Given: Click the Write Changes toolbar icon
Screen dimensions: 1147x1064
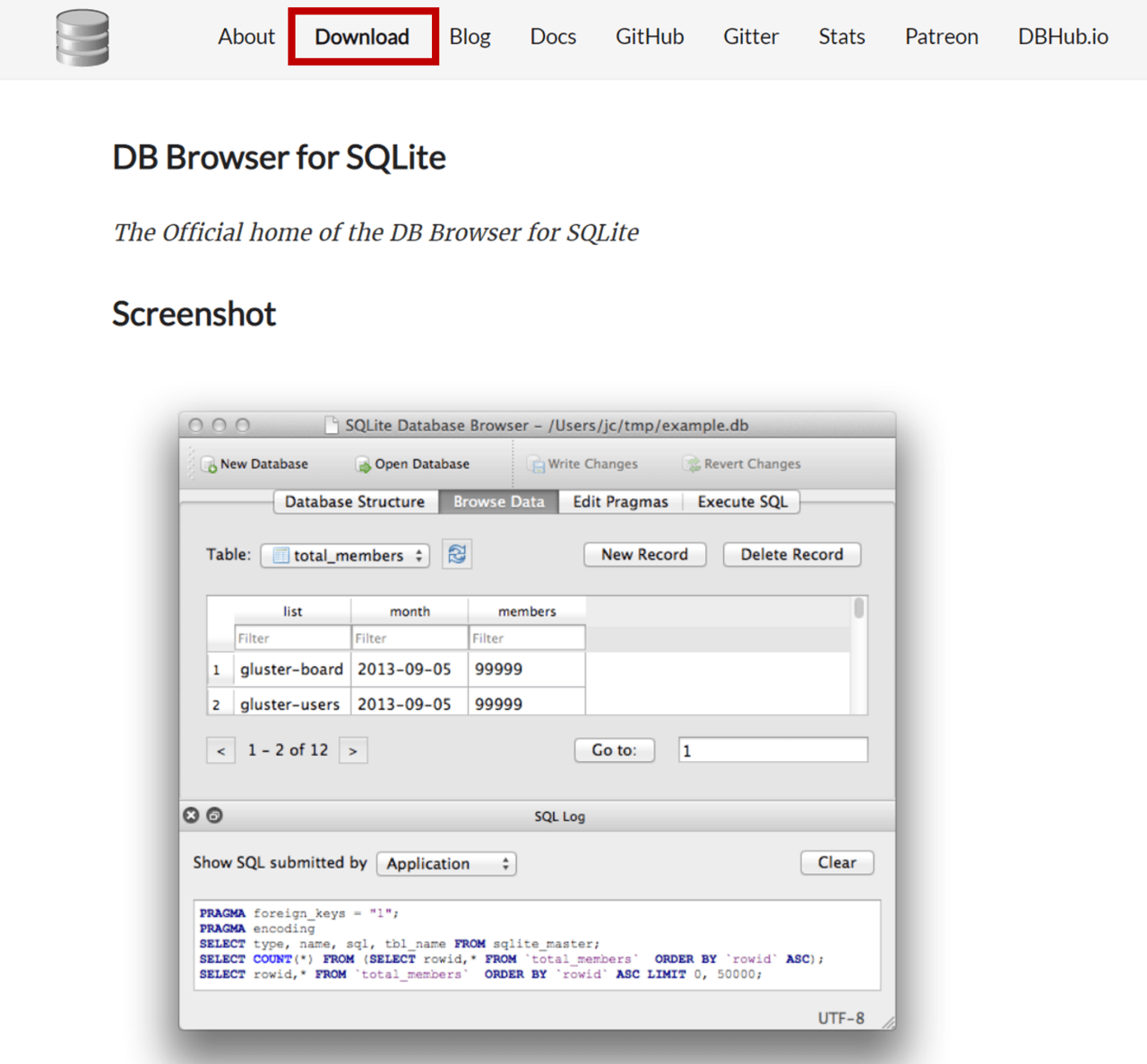Looking at the screenshot, I should (x=536, y=464).
